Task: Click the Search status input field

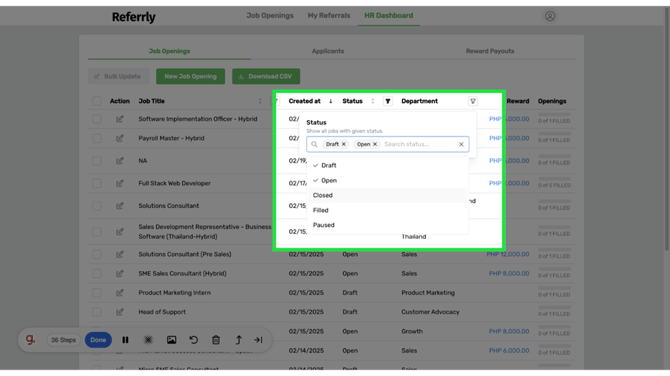Action: pos(419,144)
